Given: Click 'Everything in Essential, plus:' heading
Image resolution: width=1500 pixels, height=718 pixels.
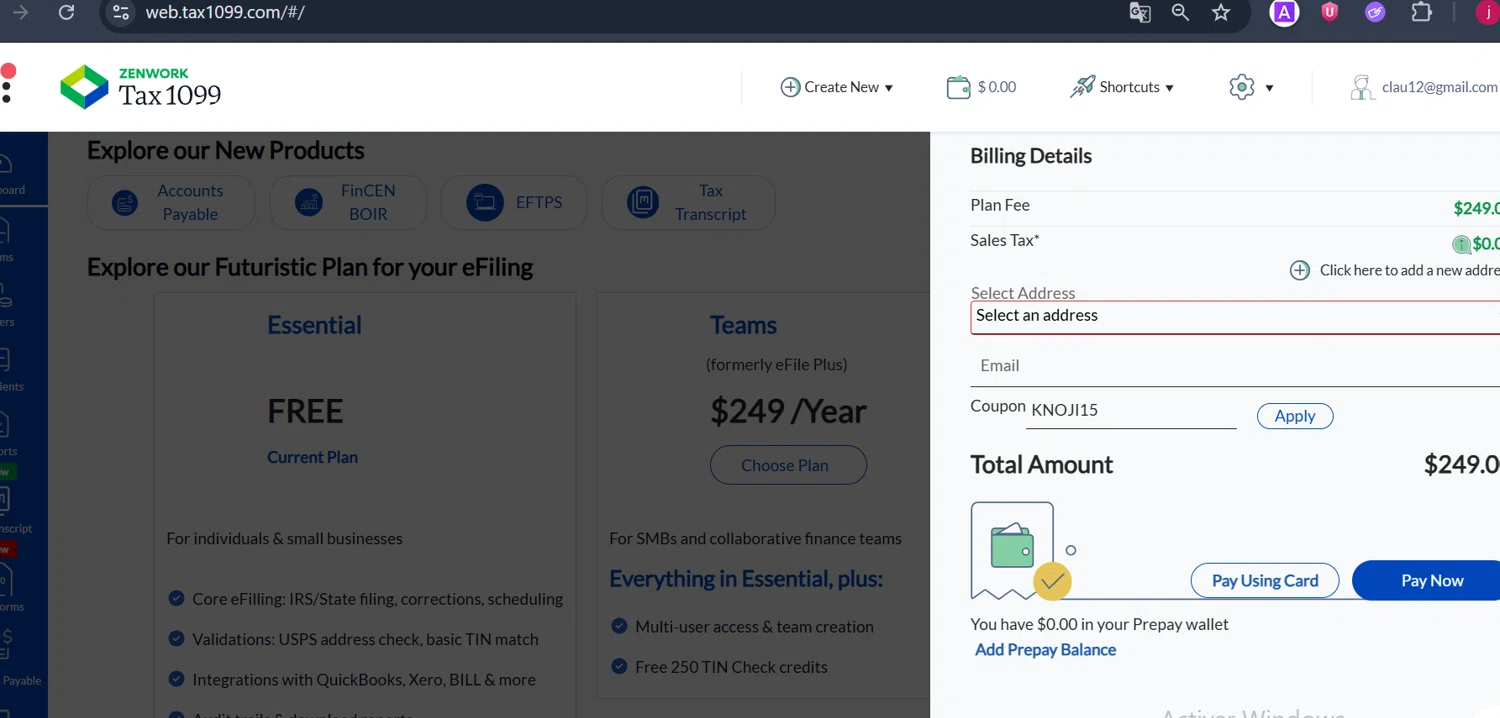Looking at the screenshot, I should (x=746, y=579).
